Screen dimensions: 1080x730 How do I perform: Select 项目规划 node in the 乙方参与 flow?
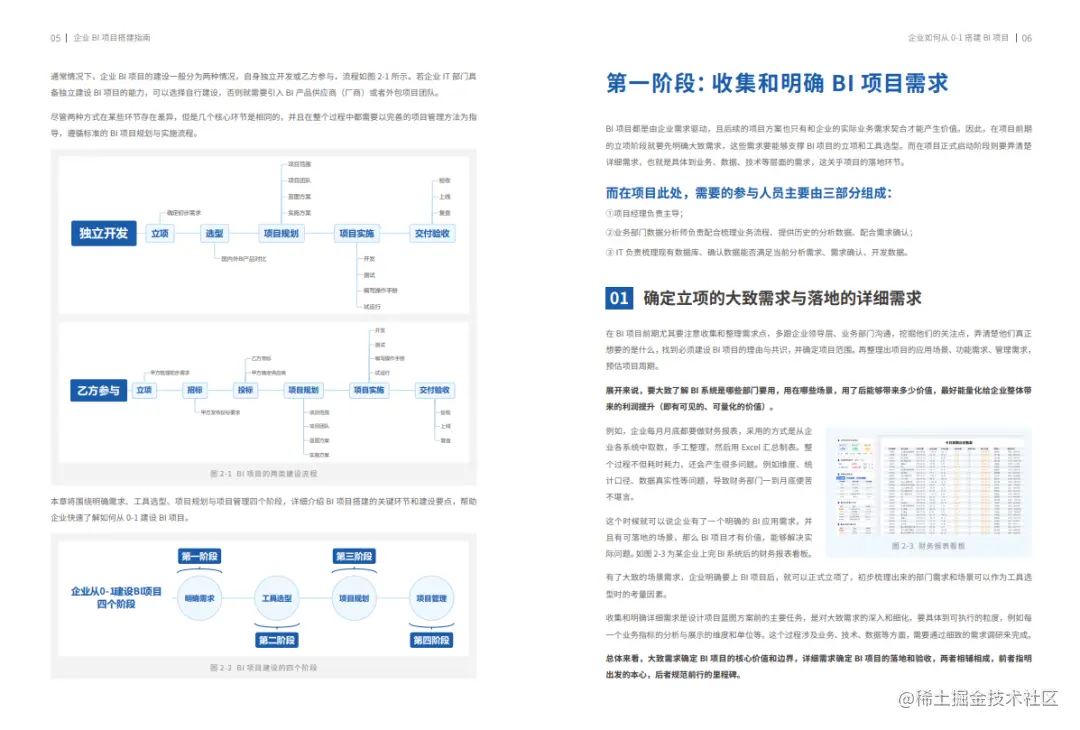point(303,390)
